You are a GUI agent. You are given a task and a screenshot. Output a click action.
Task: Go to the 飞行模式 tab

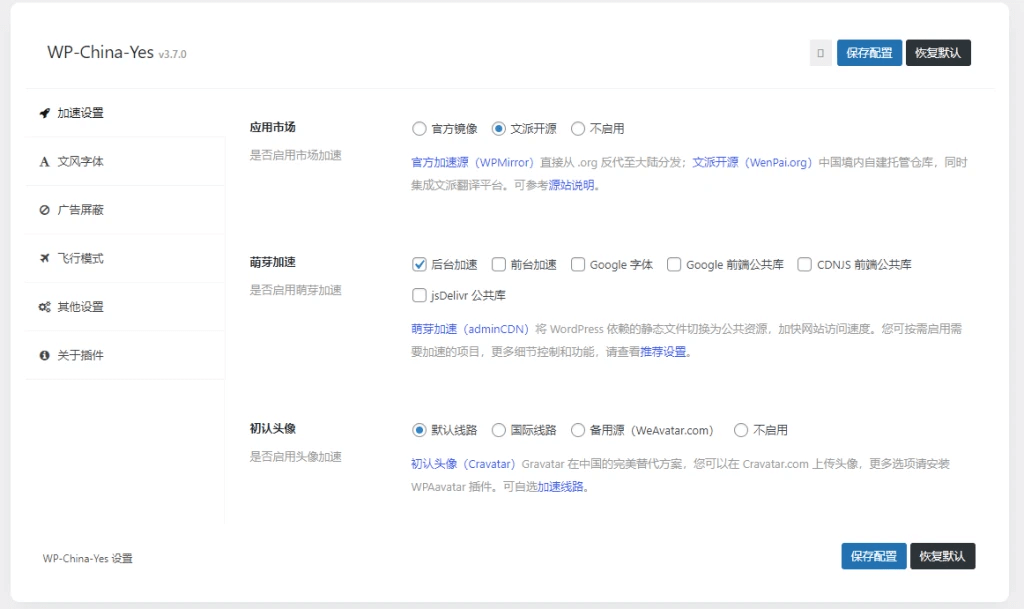125,258
